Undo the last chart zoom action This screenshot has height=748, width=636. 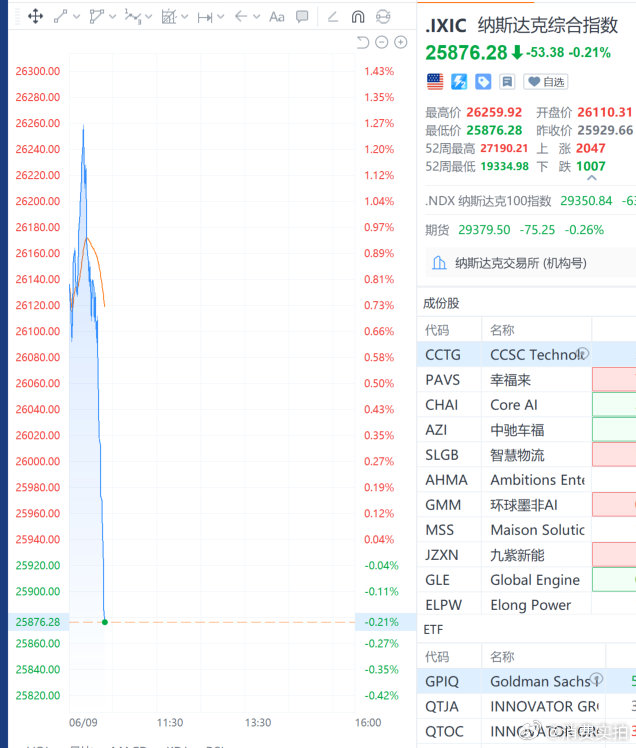click(x=363, y=42)
